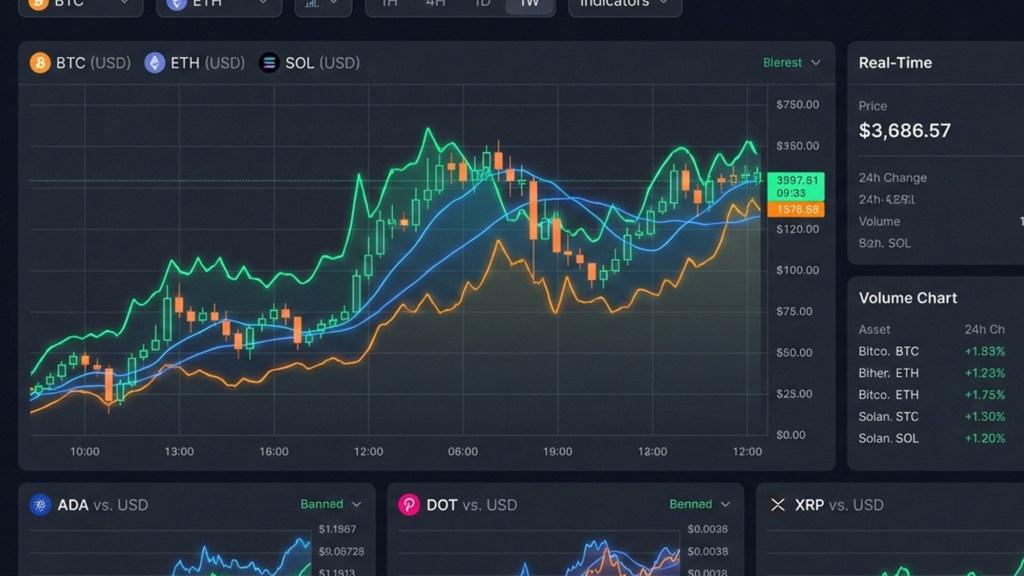Click the Cardano ADA coin icon
Image resolution: width=1024 pixels, height=576 pixels.
click(40, 505)
